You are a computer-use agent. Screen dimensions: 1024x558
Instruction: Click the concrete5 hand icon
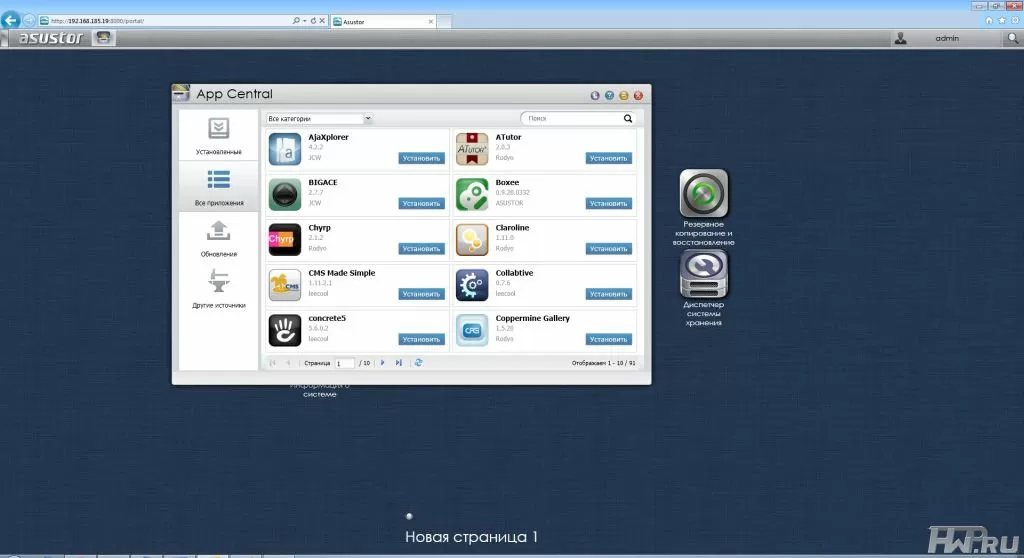pyautogui.click(x=285, y=330)
